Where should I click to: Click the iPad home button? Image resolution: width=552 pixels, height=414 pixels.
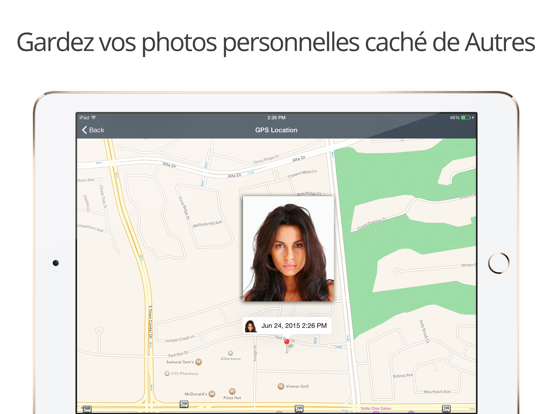(498, 263)
